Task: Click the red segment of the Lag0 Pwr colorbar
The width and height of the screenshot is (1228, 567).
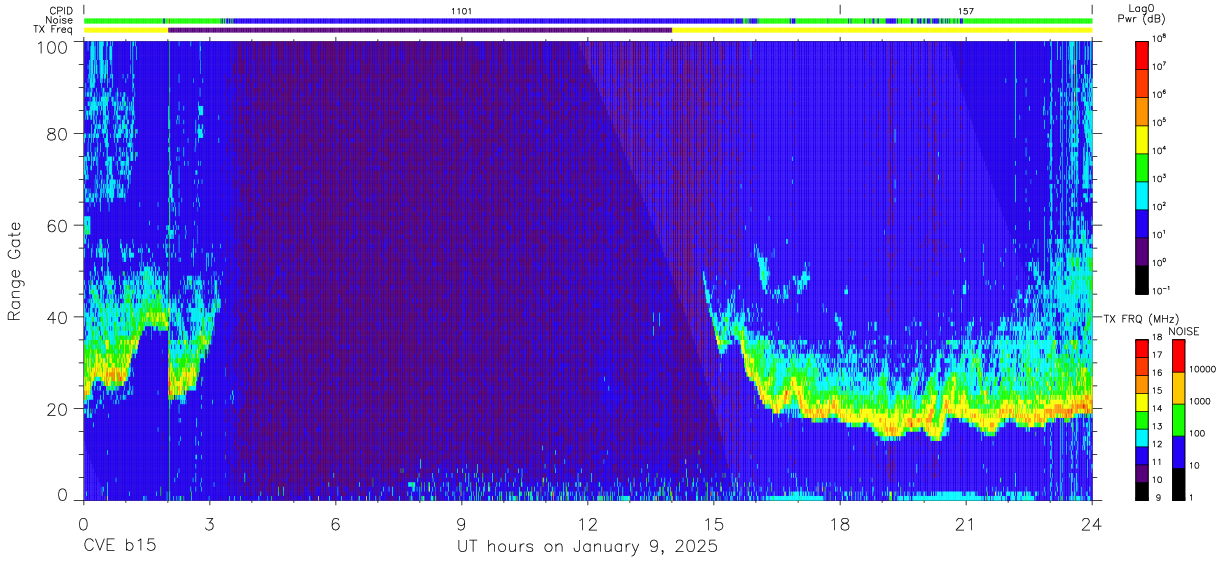Action: 1142,54
